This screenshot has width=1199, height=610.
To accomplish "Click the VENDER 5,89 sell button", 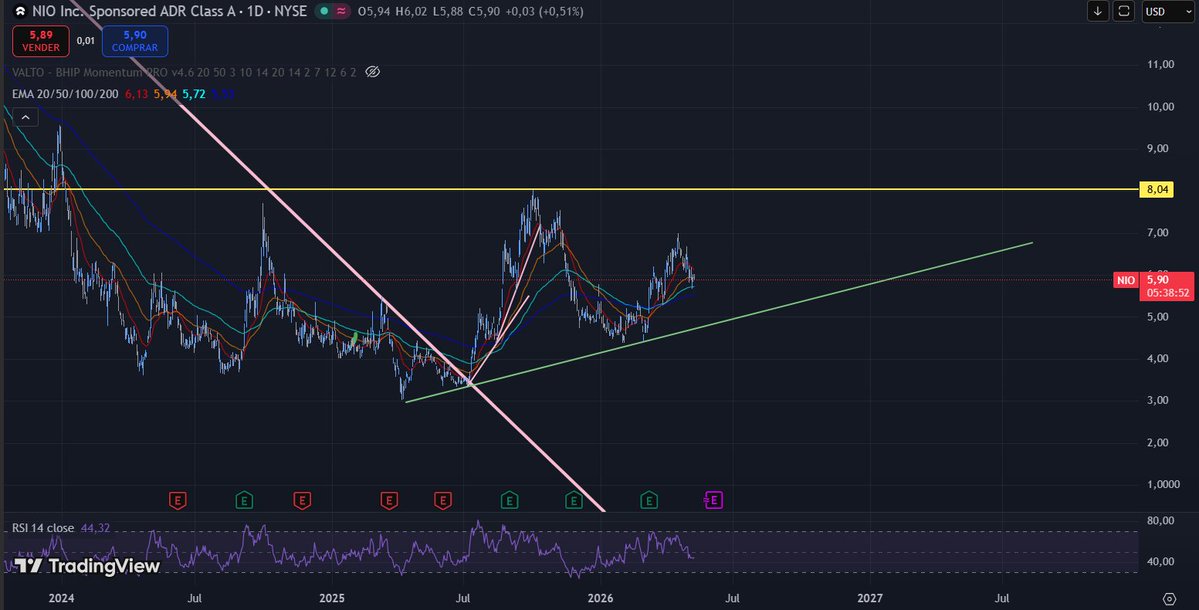I will 41,41.
